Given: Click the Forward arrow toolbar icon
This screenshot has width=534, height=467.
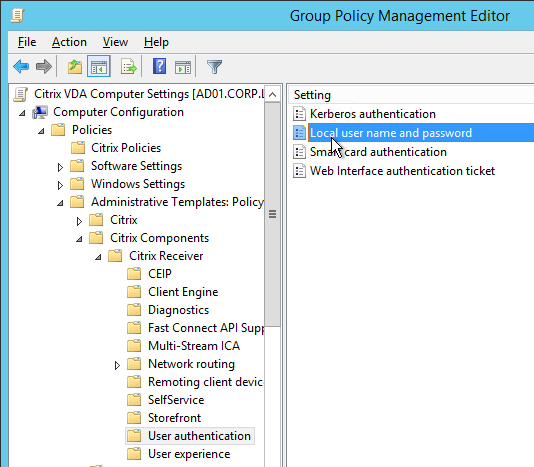Looking at the screenshot, I should (44, 66).
